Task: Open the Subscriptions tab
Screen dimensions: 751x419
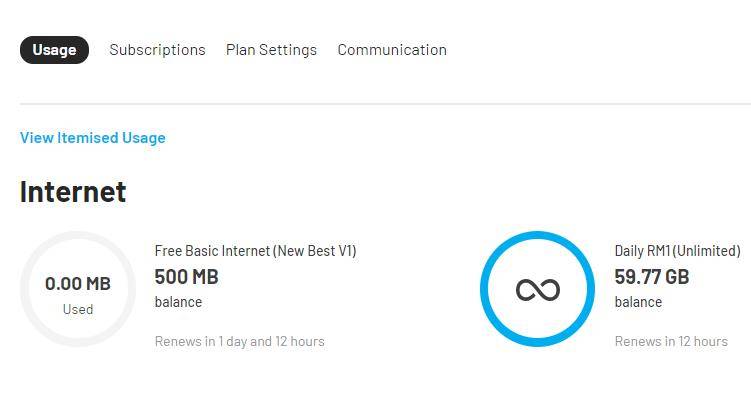Action: pos(157,50)
